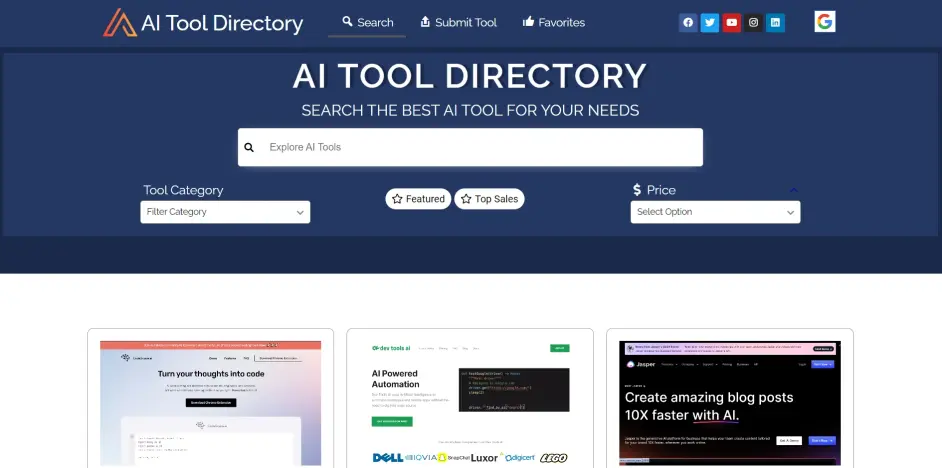Open the Price Select Option dropdown

715,212
